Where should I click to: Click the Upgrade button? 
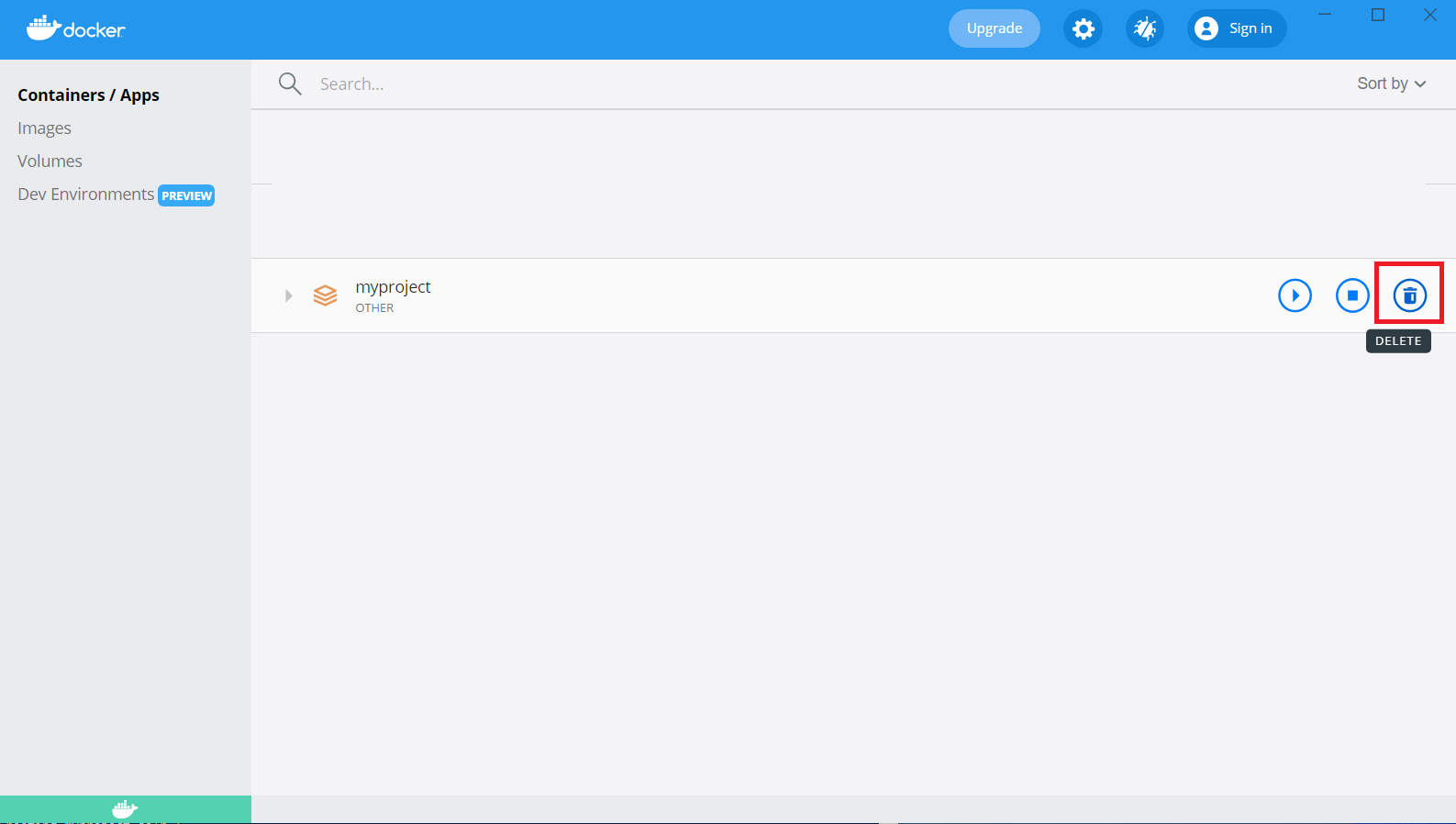click(x=994, y=28)
